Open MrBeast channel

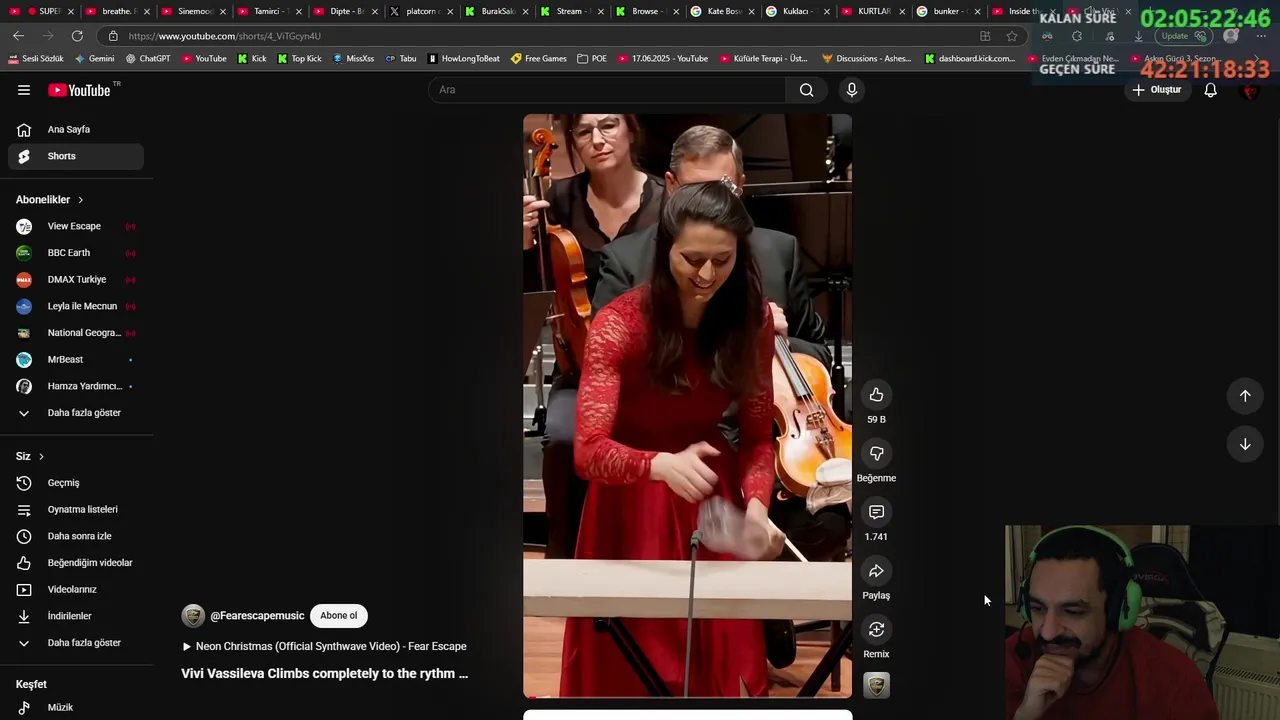76,359
